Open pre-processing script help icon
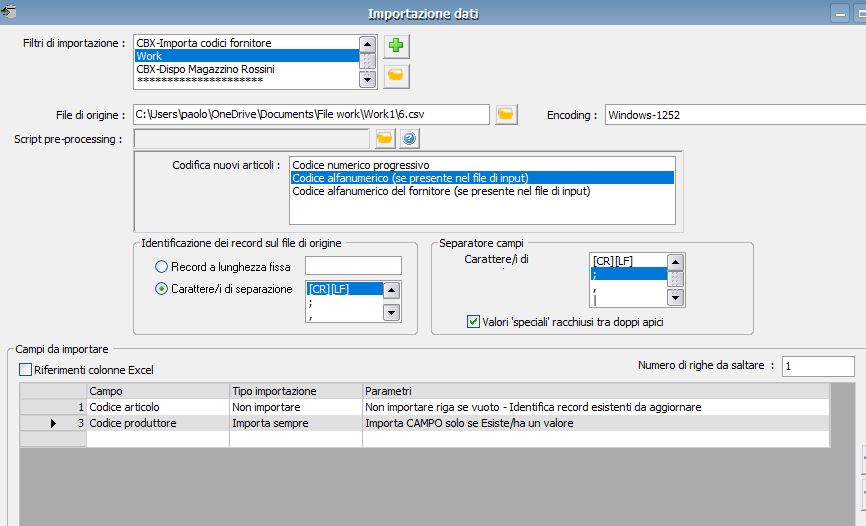Screen dimensions: 866x526 [409, 138]
